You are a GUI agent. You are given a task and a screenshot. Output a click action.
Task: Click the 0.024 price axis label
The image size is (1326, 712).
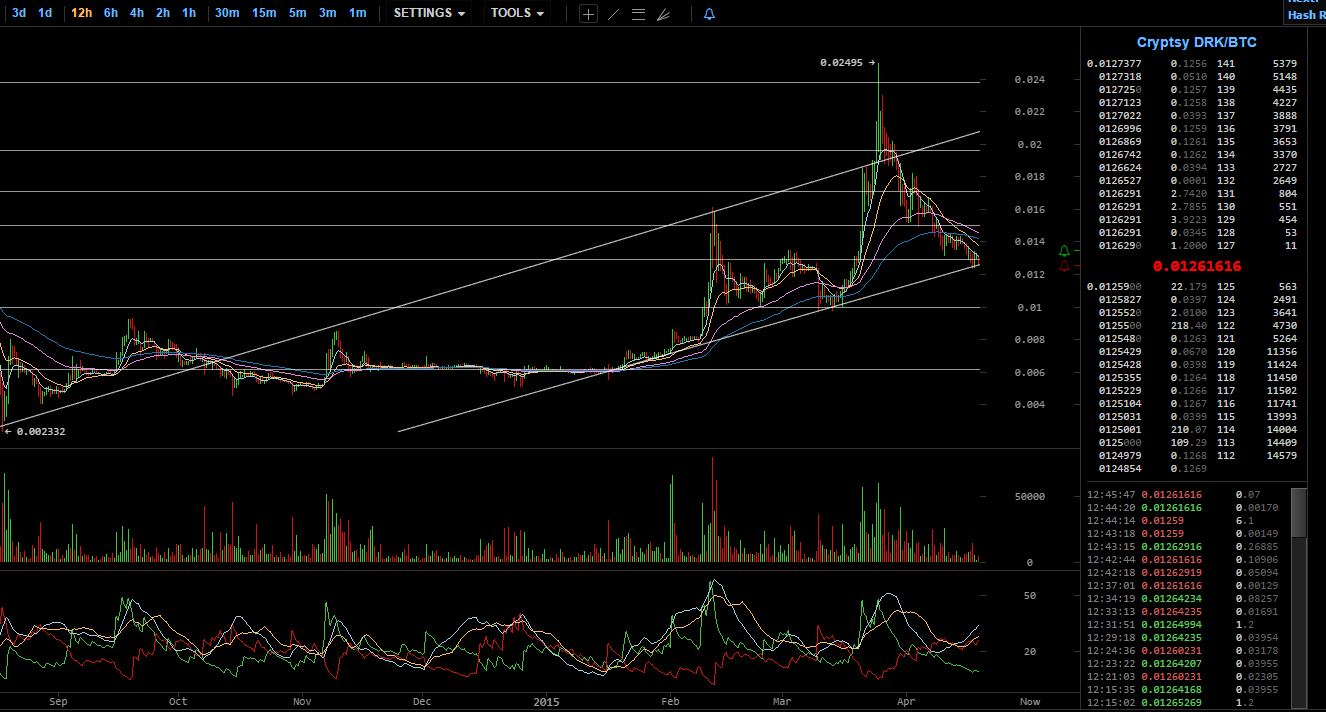click(x=1029, y=80)
